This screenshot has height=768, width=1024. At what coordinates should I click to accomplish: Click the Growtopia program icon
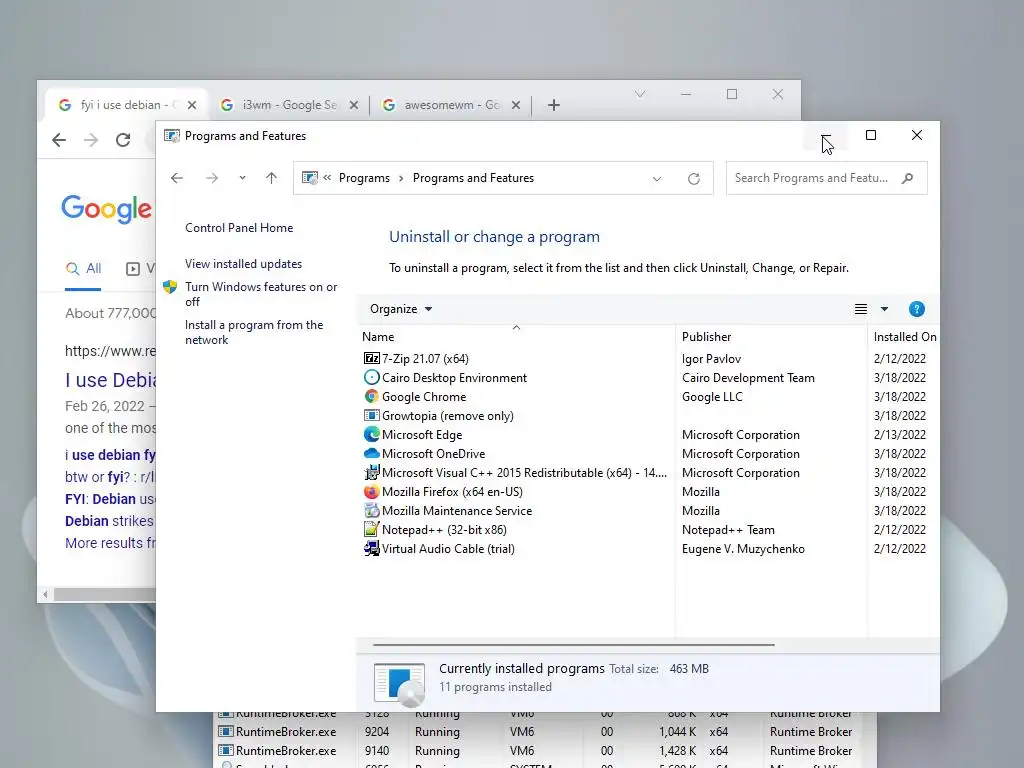(372, 415)
